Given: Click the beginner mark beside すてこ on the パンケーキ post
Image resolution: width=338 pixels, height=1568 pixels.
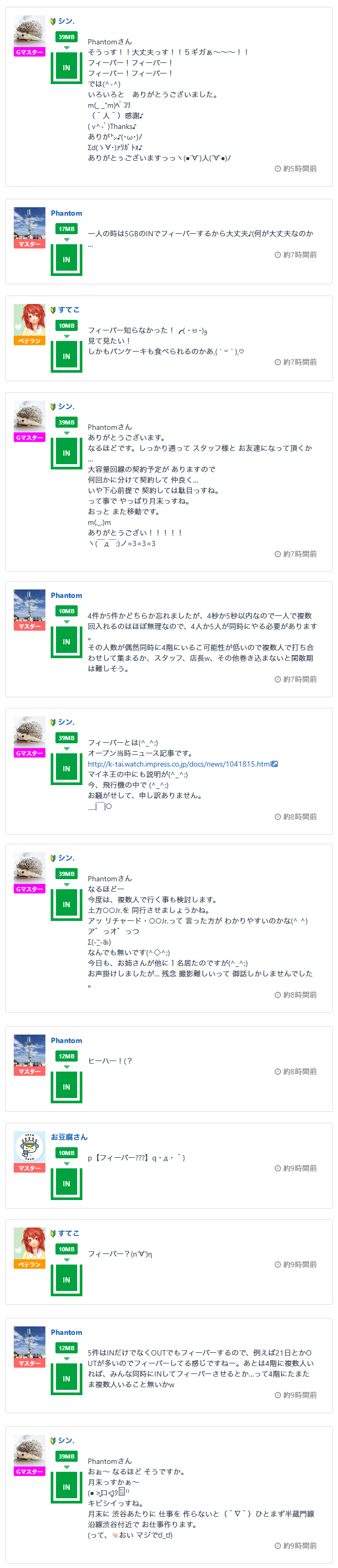Looking at the screenshot, I should [53, 310].
